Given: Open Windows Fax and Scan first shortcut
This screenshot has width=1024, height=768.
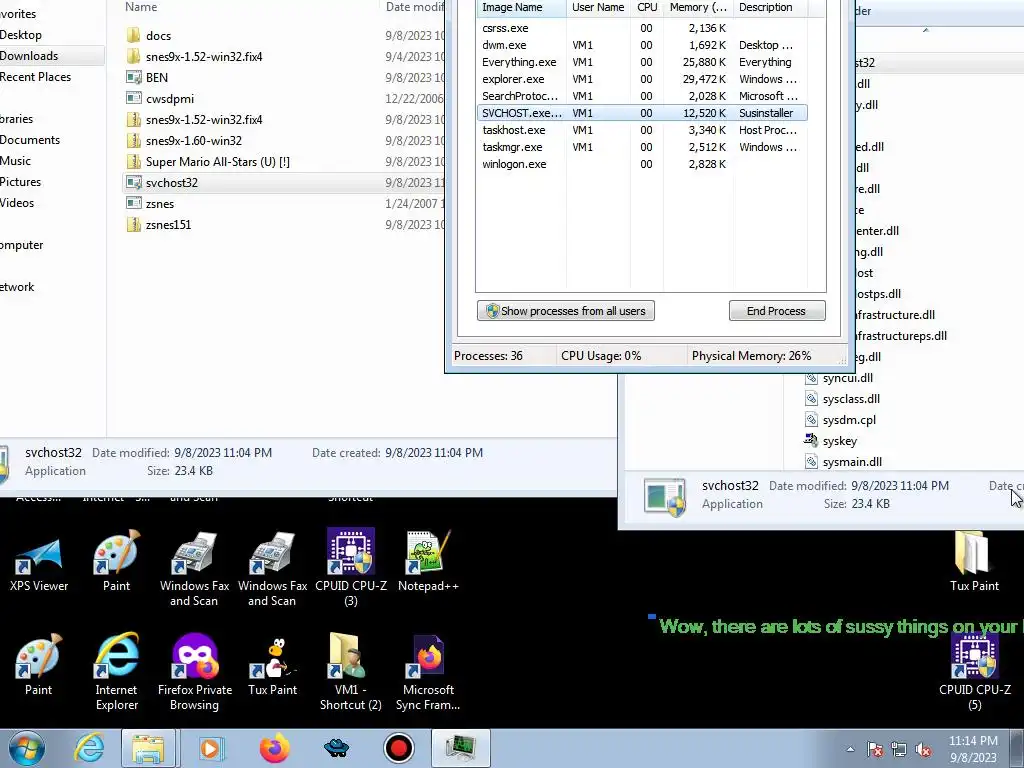Looking at the screenshot, I should (x=195, y=567).
